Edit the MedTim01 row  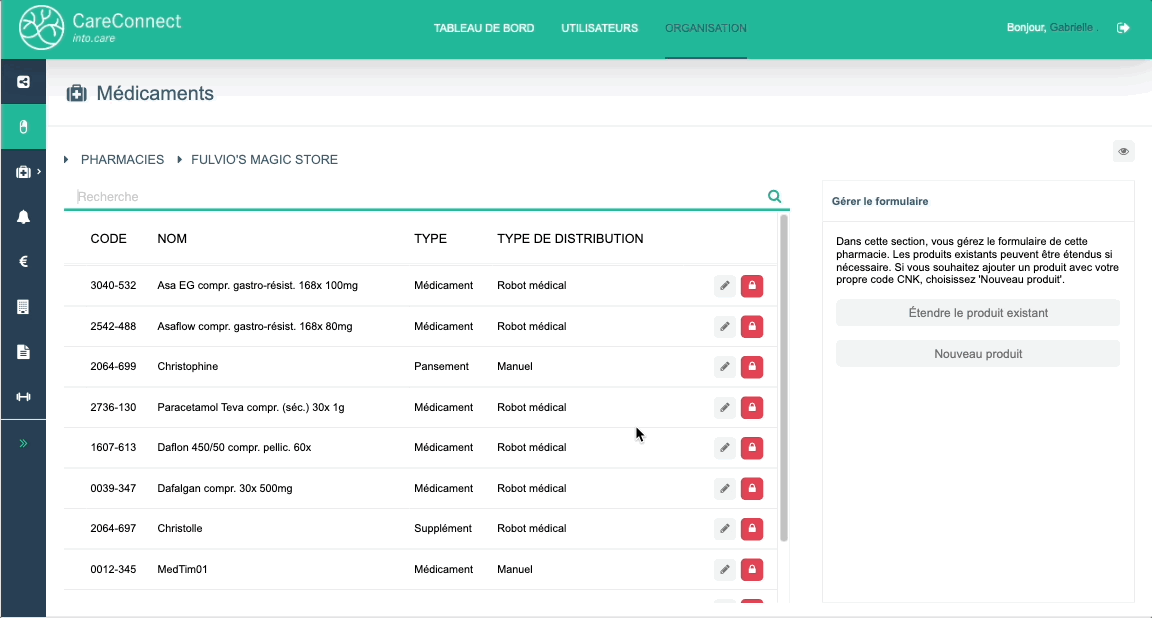(x=724, y=570)
